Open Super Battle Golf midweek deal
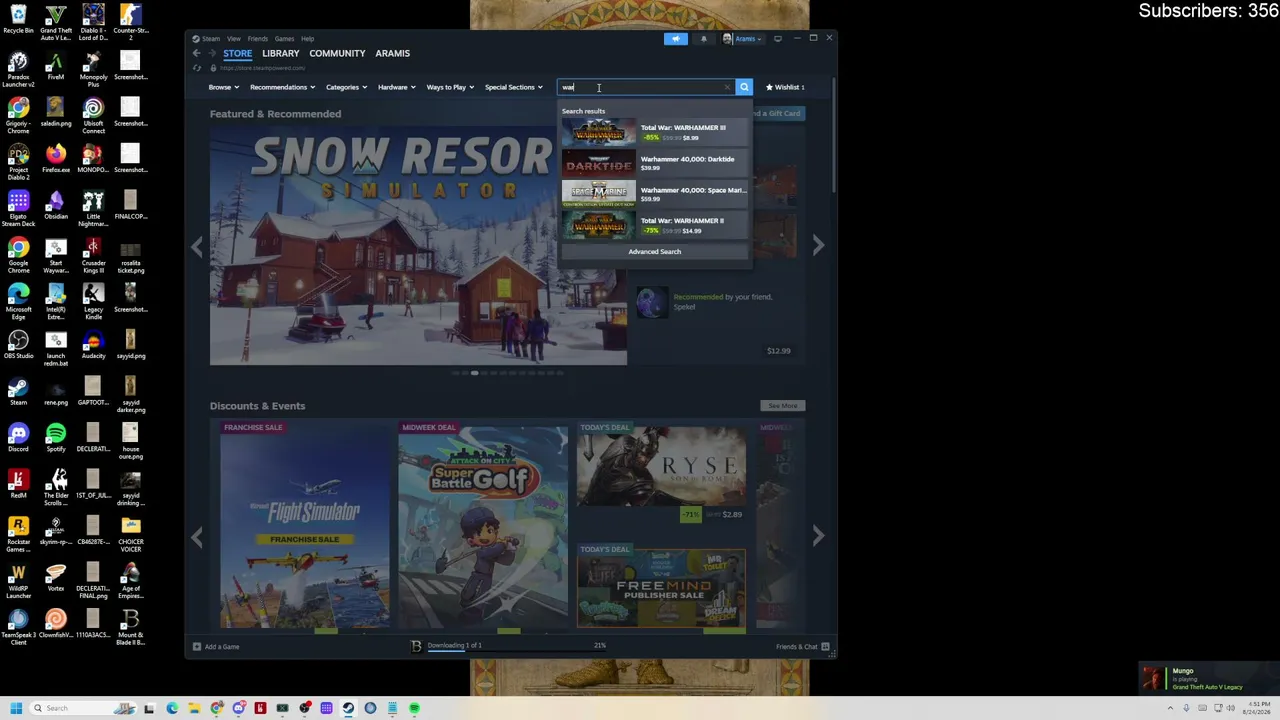The image size is (1280, 720). pyautogui.click(x=483, y=526)
